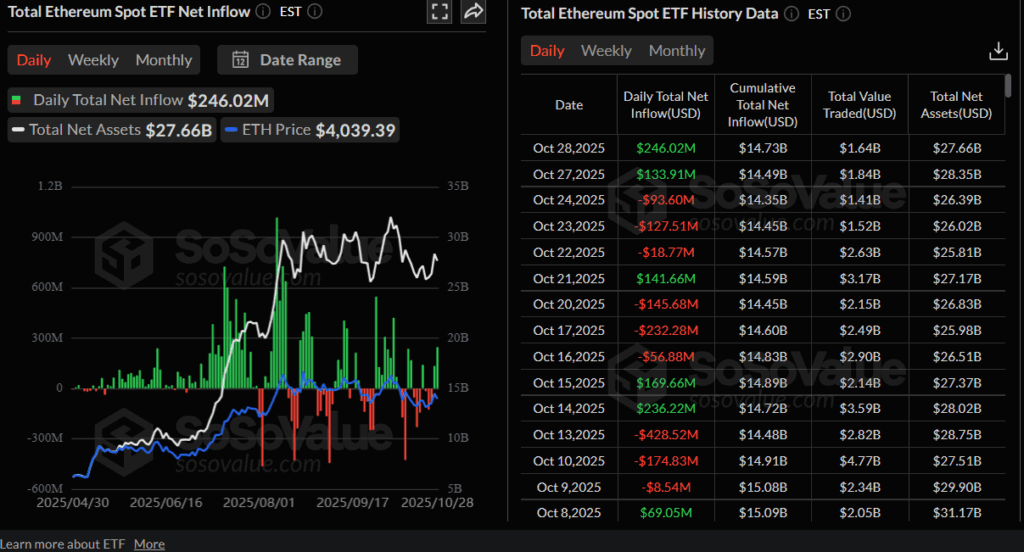Click Total Net Assets(USD) header
This screenshot has width=1024, height=552.
pos(956,105)
